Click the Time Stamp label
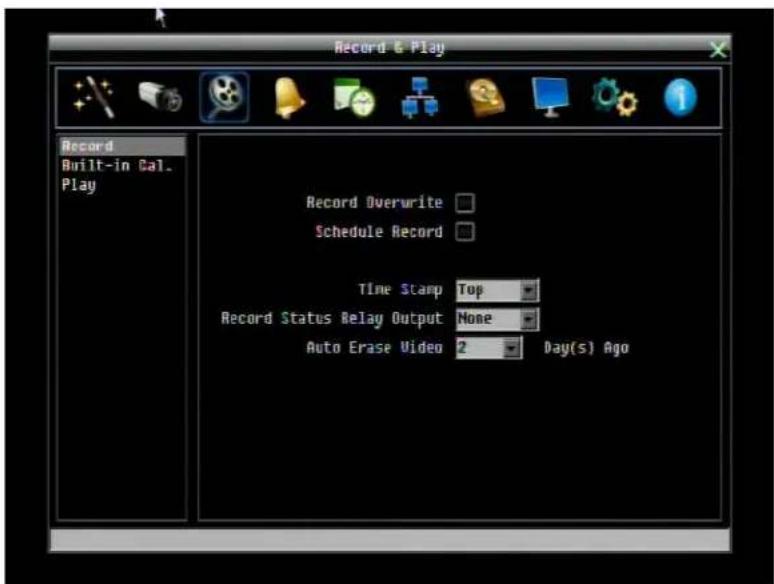This screenshot has width=774, height=584. pos(400,289)
